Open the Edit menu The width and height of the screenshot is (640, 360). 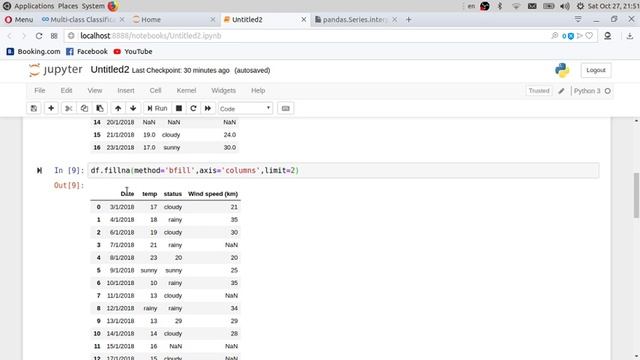click(67, 91)
